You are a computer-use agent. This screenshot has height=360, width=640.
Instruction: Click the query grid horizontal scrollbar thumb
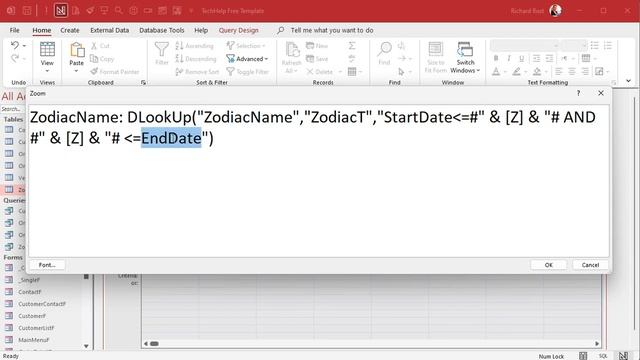[x=154, y=344]
